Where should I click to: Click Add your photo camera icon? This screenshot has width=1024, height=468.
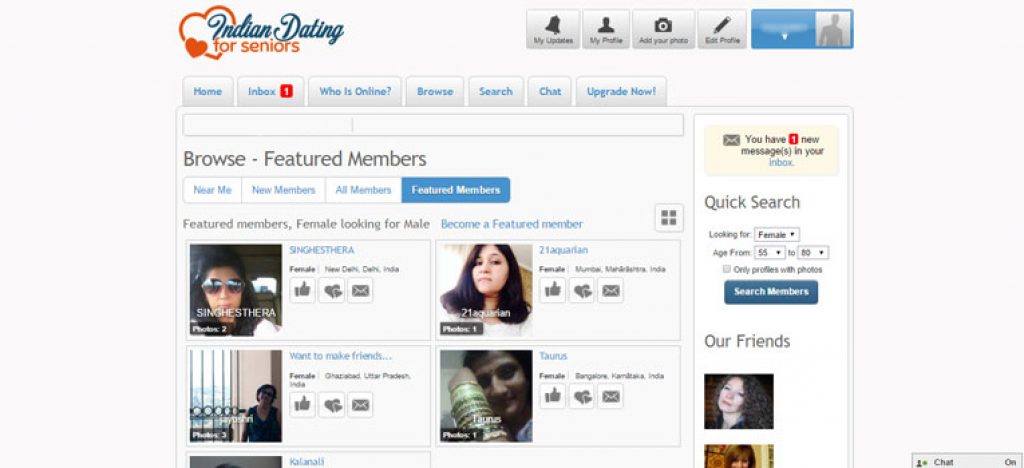tap(663, 29)
